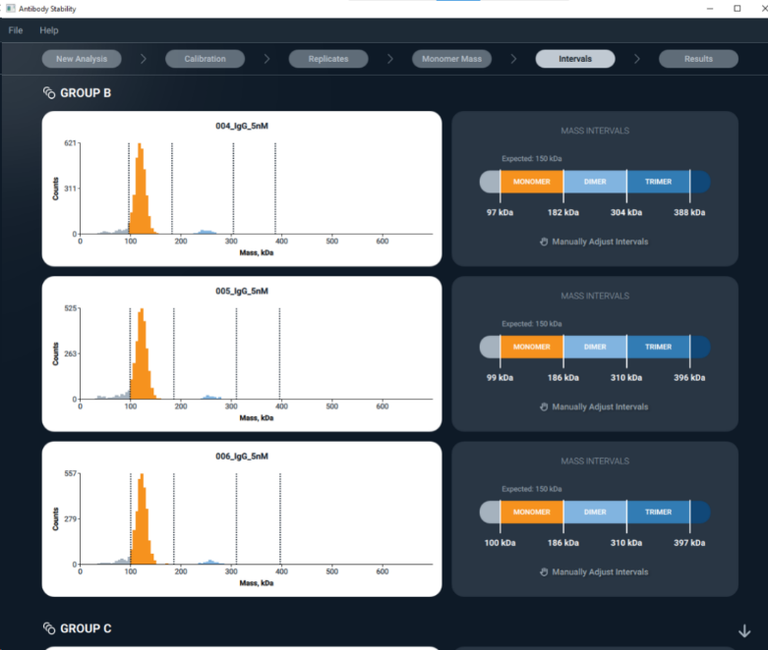Click the Antibody Stability app icon

tap(10, 8)
